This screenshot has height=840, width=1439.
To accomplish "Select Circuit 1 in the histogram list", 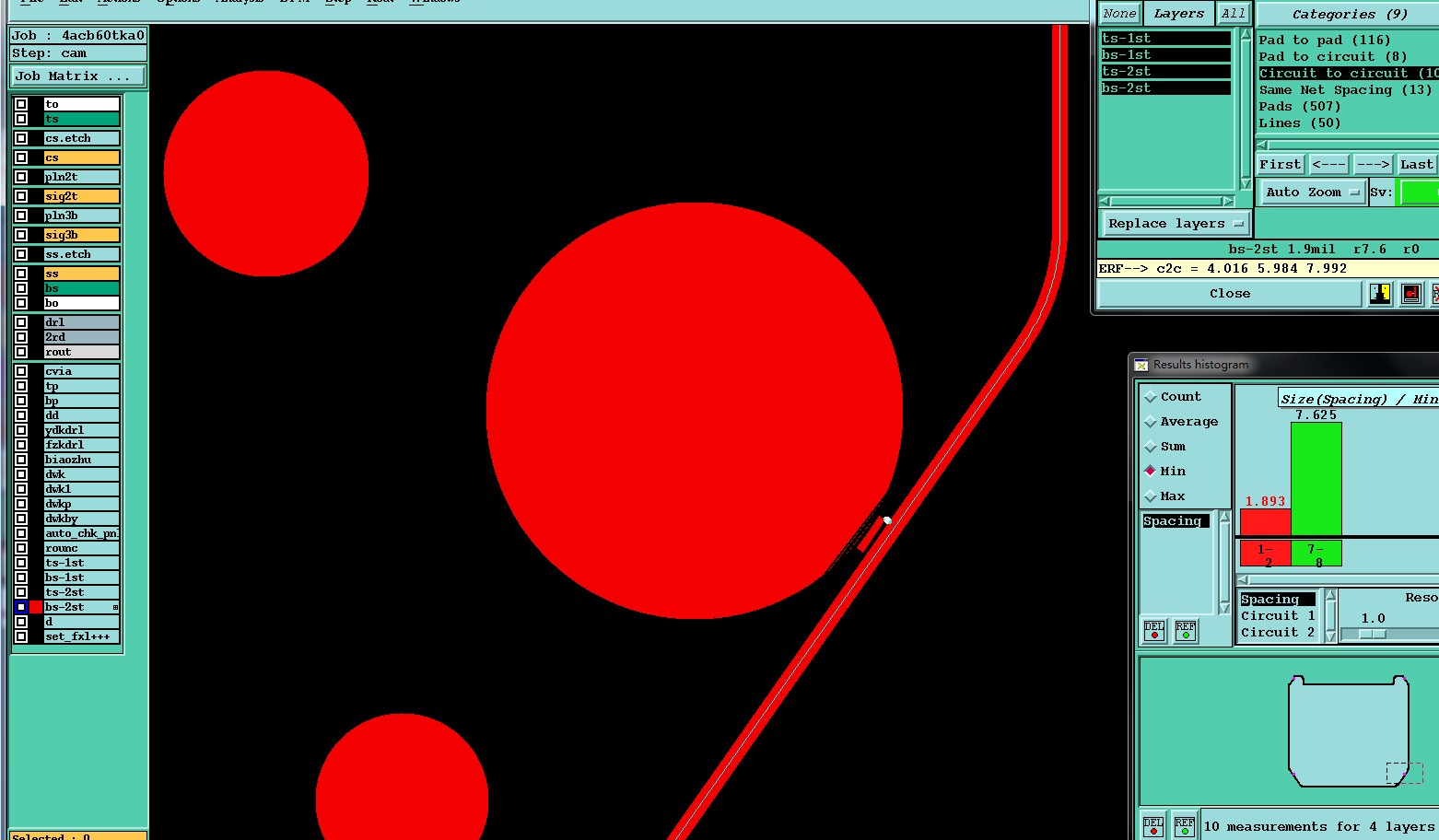I will click(1278, 616).
